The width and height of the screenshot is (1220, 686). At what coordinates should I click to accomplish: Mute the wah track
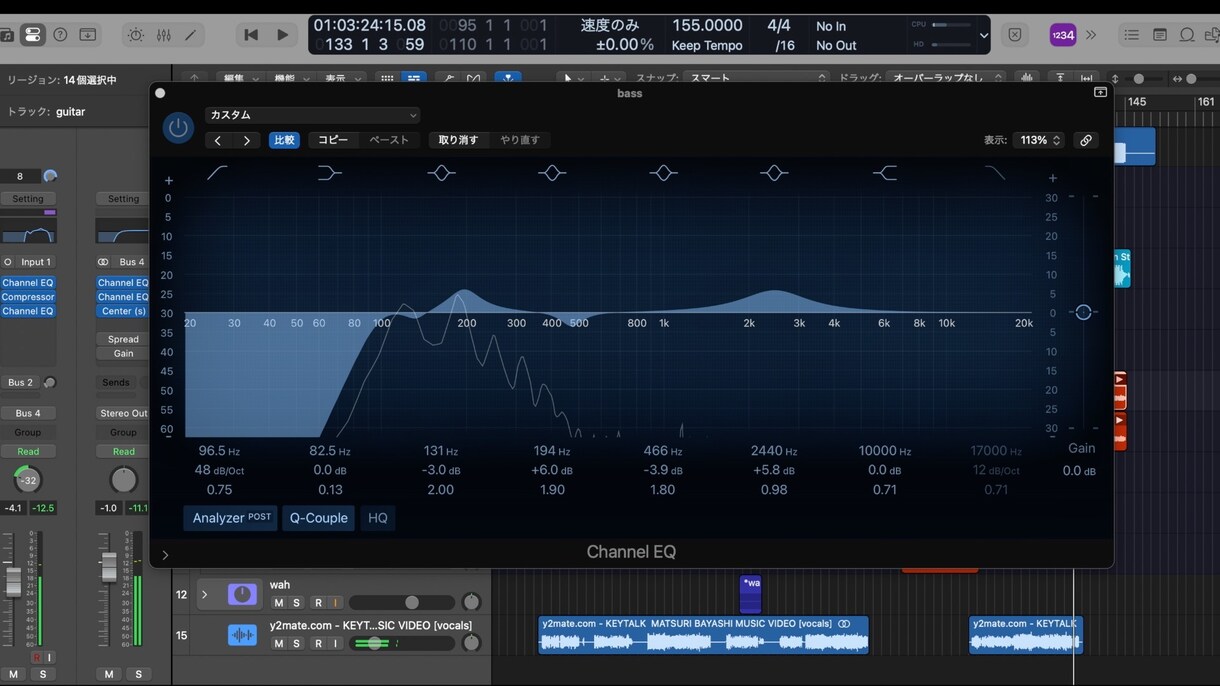coord(279,603)
